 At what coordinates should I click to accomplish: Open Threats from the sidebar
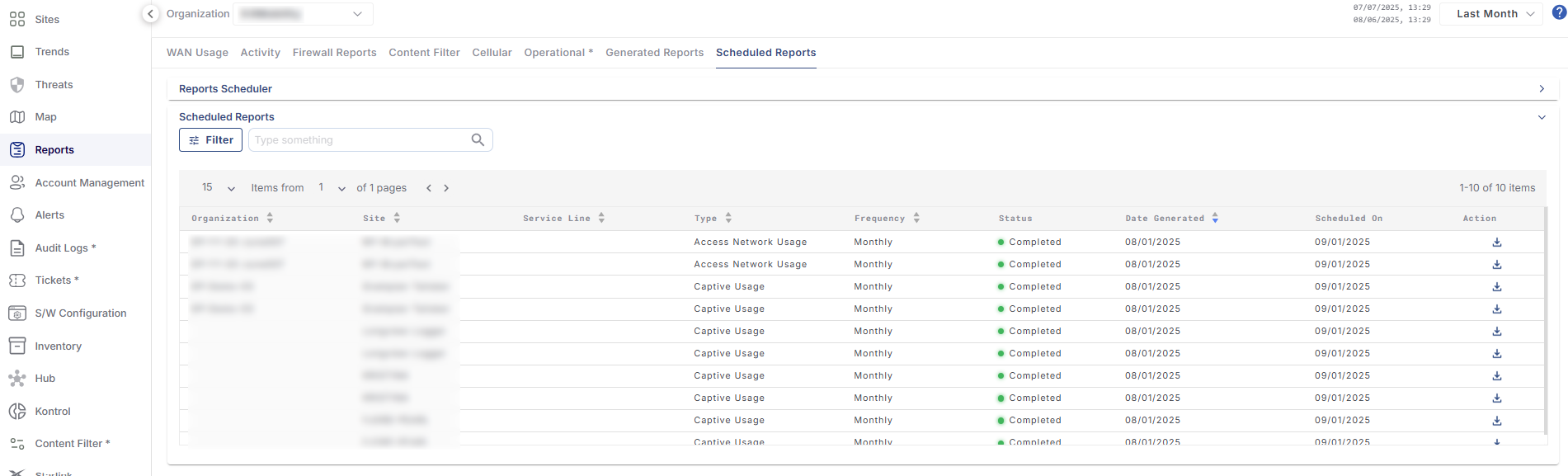pyautogui.click(x=54, y=85)
